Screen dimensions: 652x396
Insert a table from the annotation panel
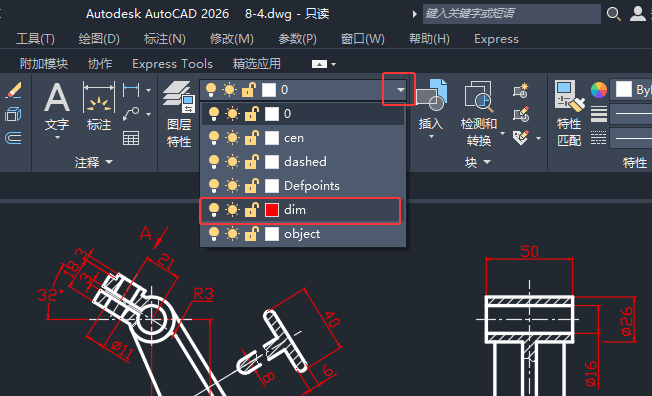[x=131, y=138]
